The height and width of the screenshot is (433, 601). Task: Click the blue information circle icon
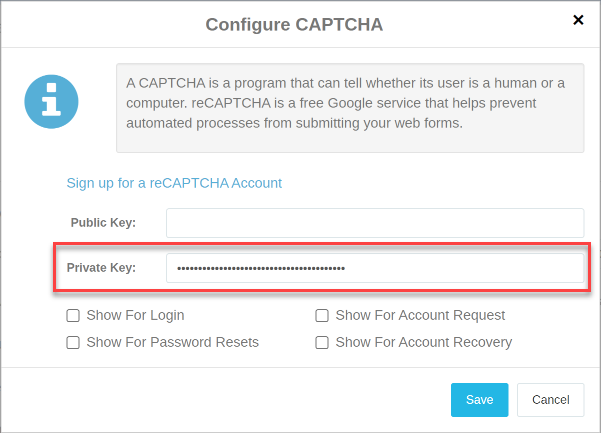click(51, 102)
